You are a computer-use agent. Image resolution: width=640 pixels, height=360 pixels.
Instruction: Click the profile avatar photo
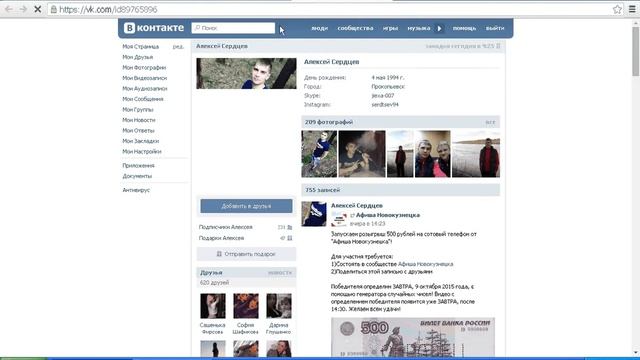[x=246, y=73]
